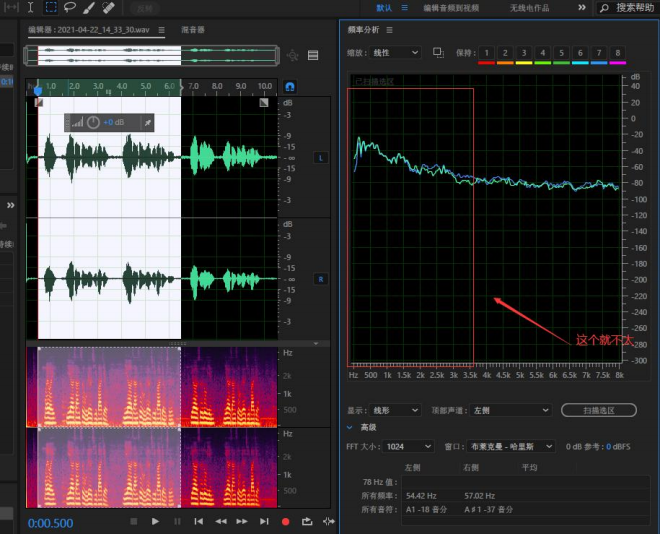660x534 pixels.
Task: Open the 顶部声道 dropdown showing 左侧
Action: pos(510,410)
